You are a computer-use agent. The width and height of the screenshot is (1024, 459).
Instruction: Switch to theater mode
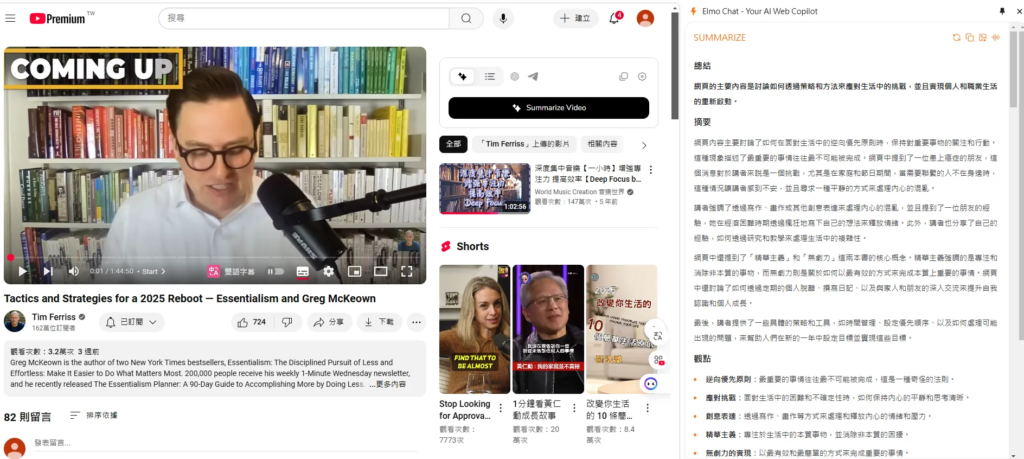381,271
